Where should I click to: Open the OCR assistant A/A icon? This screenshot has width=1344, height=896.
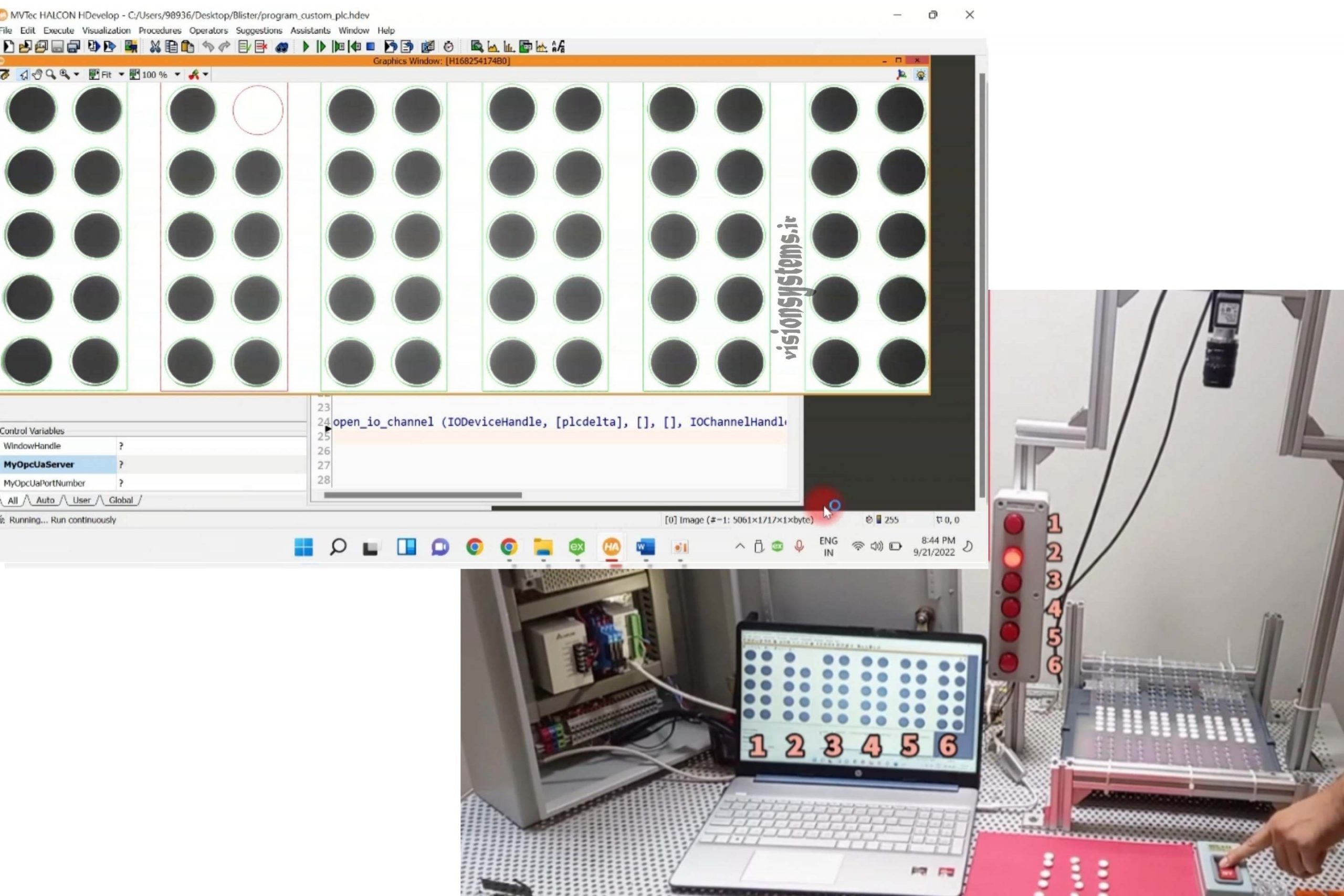[x=558, y=47]
